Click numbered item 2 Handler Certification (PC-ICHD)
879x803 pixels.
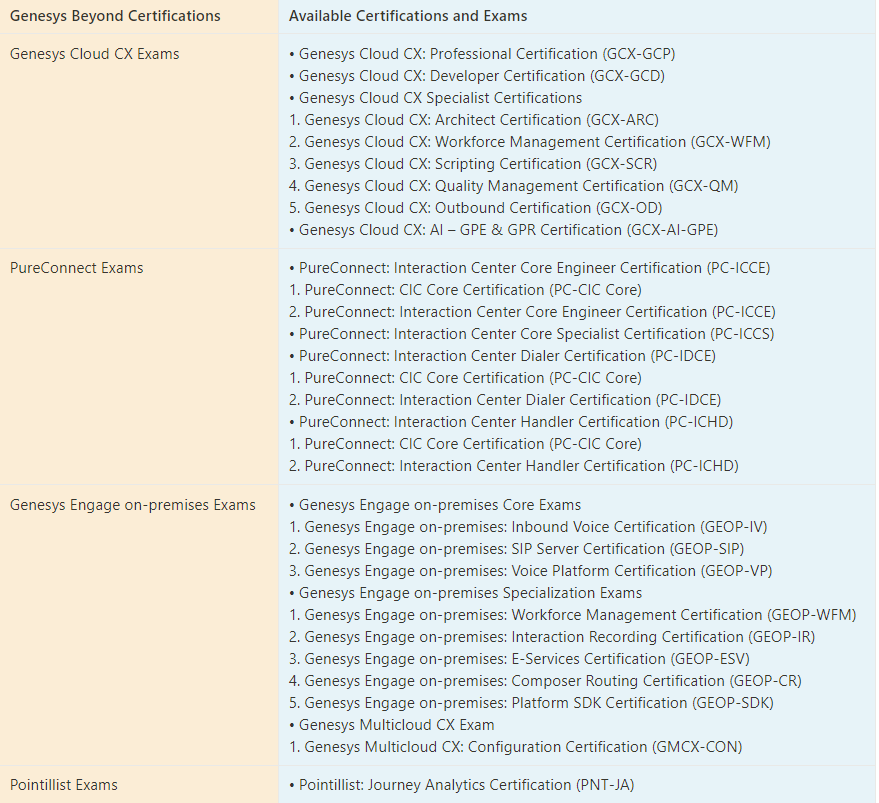tap(514, 465)
